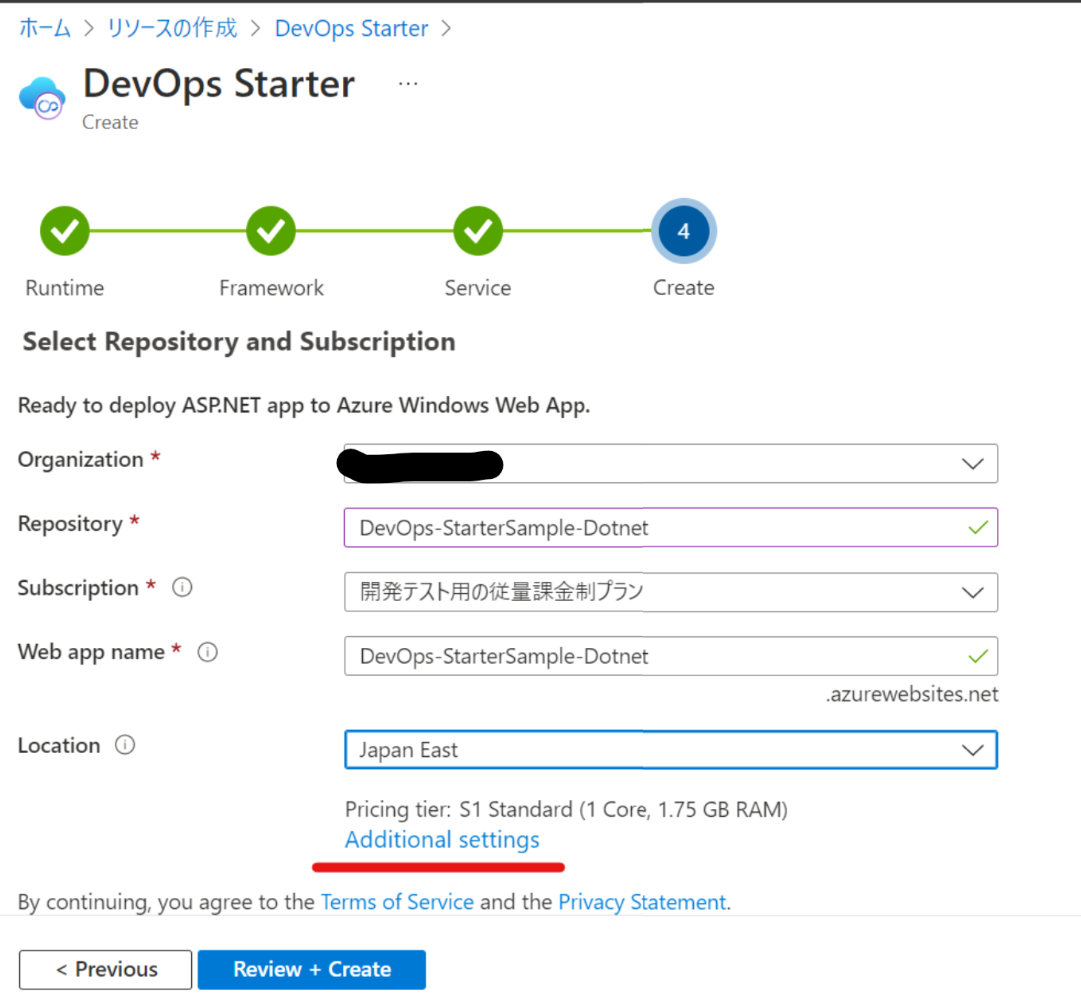
Task: Select the Service step label
Action: tap(478, 288)
